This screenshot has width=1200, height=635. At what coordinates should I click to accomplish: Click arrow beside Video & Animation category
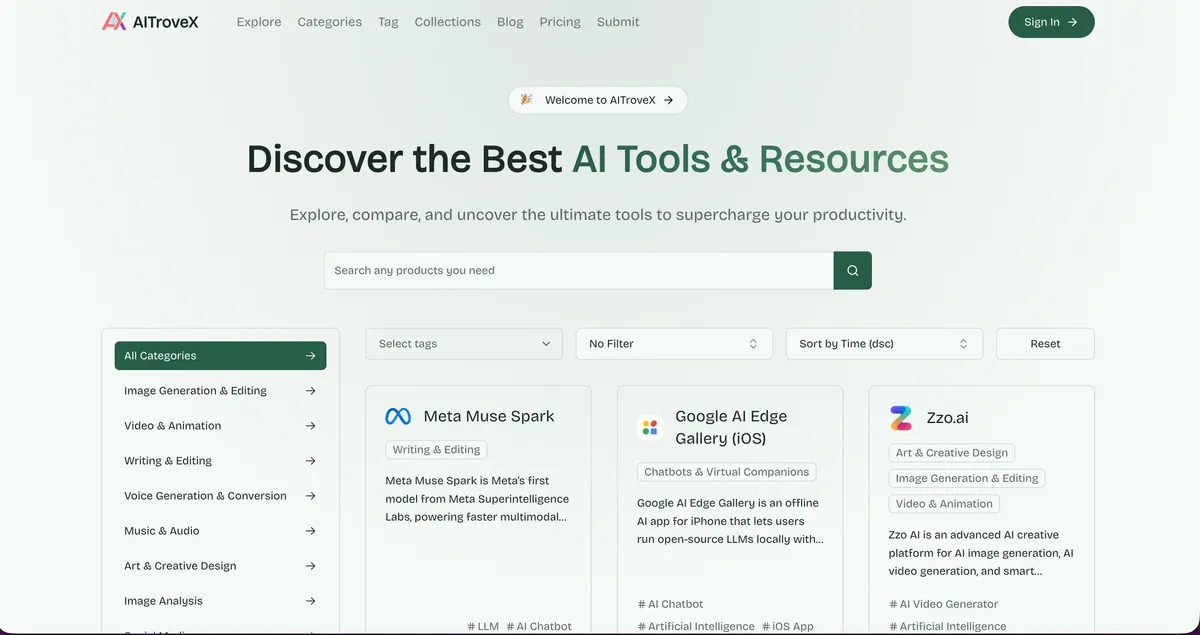[x=311, y=426]
